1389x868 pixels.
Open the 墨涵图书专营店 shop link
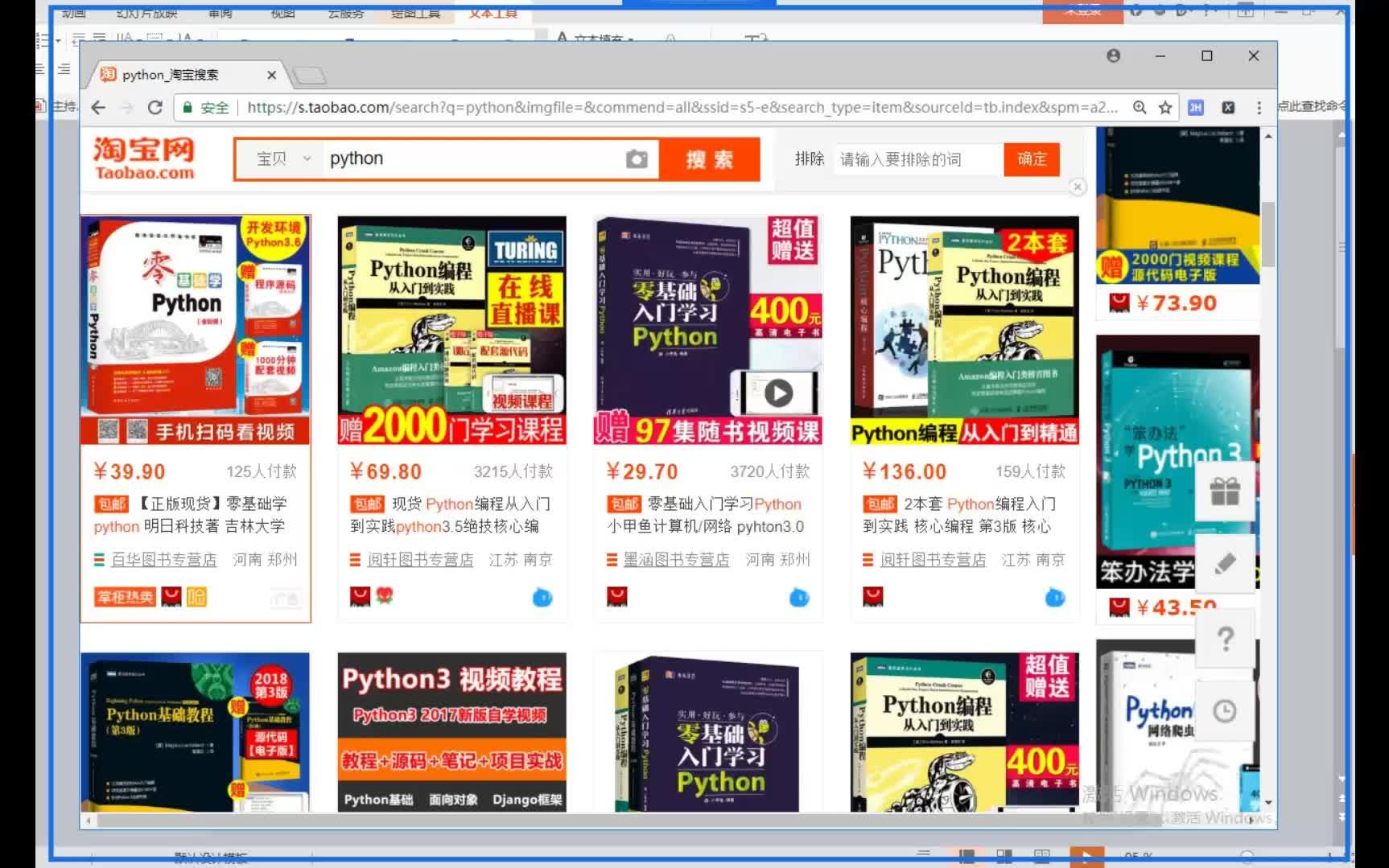click(676, 560)
